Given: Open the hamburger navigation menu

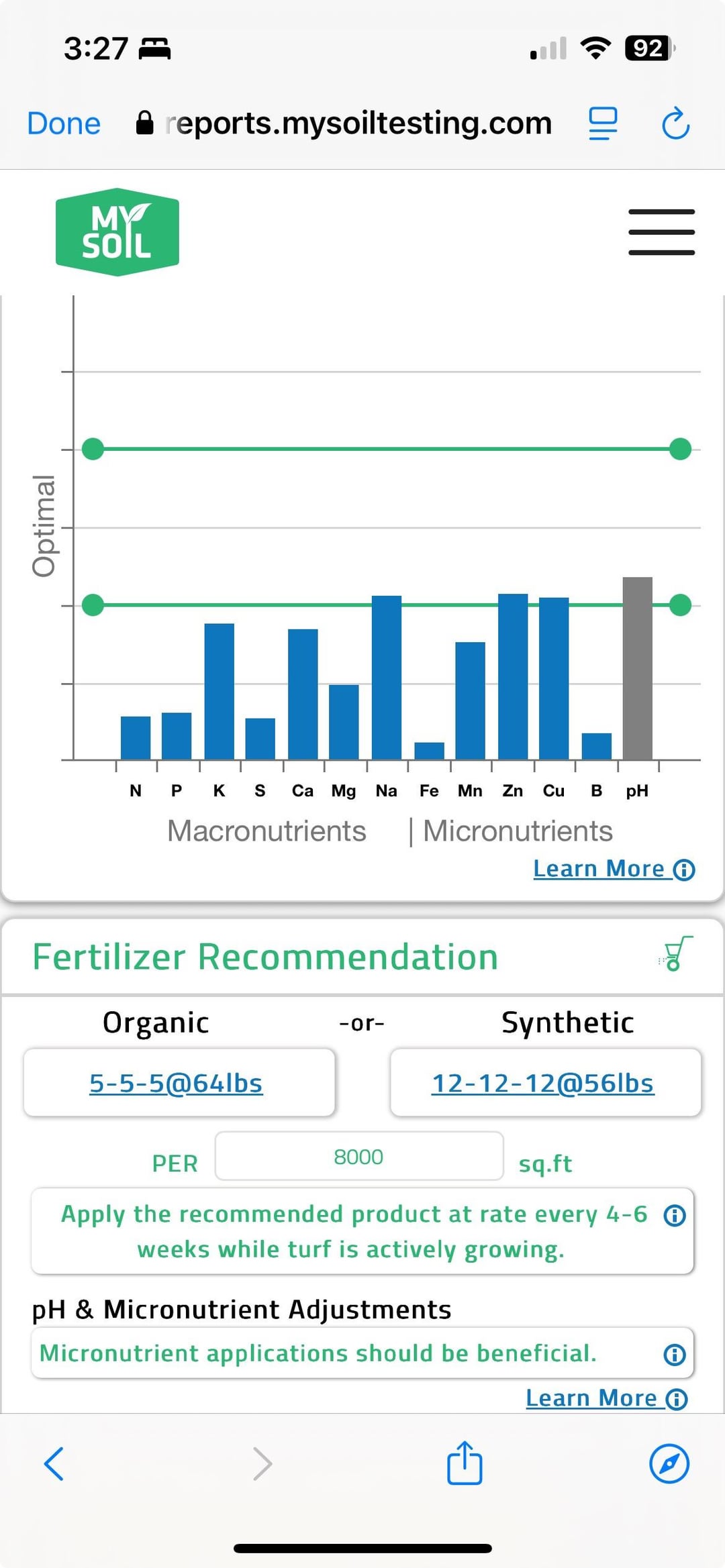Looking at the screenshot, I should (661, 232).
